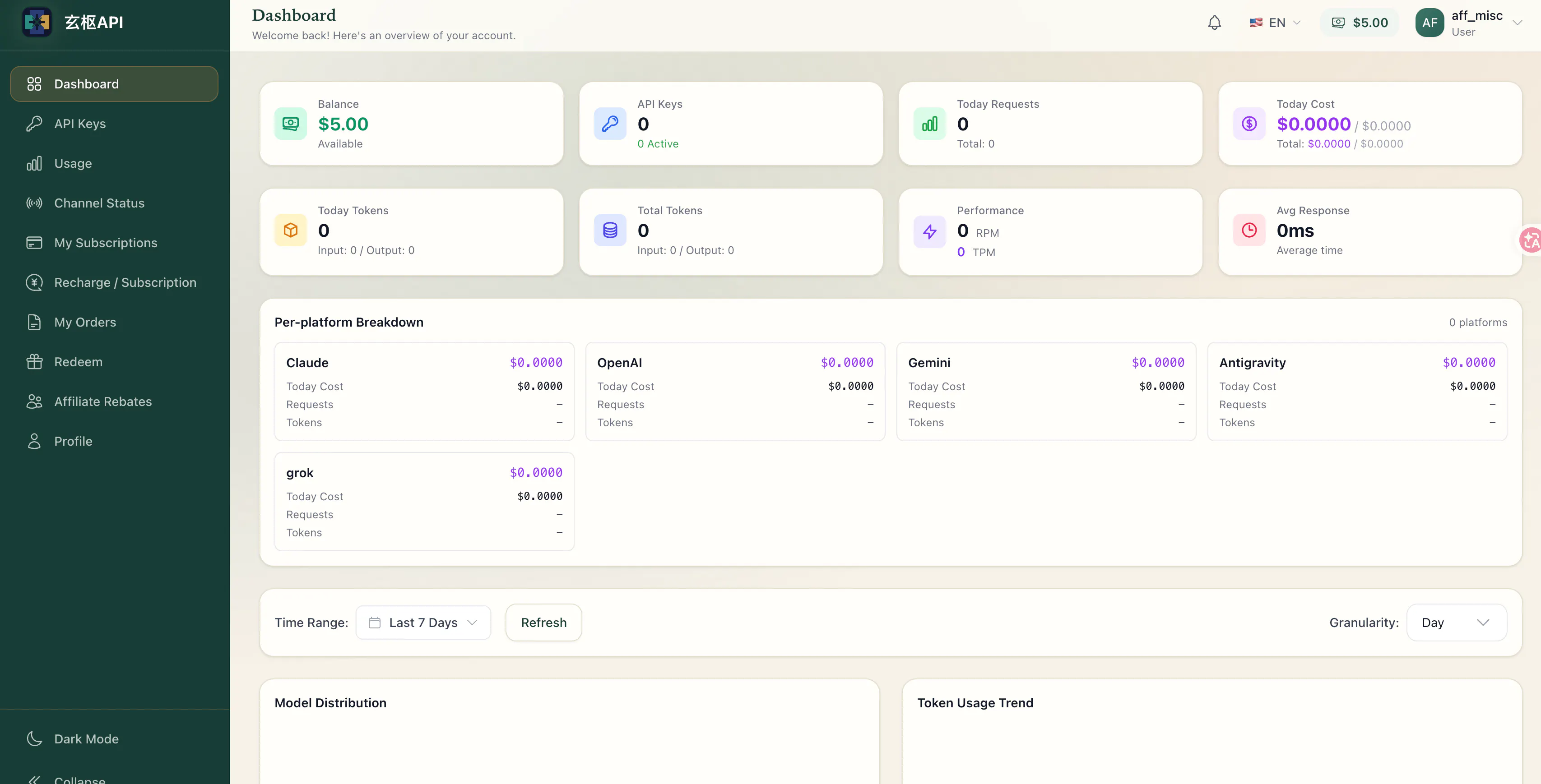Click the API Keys card key icon
Screen dimensions: 1541x784
[610, 124]
